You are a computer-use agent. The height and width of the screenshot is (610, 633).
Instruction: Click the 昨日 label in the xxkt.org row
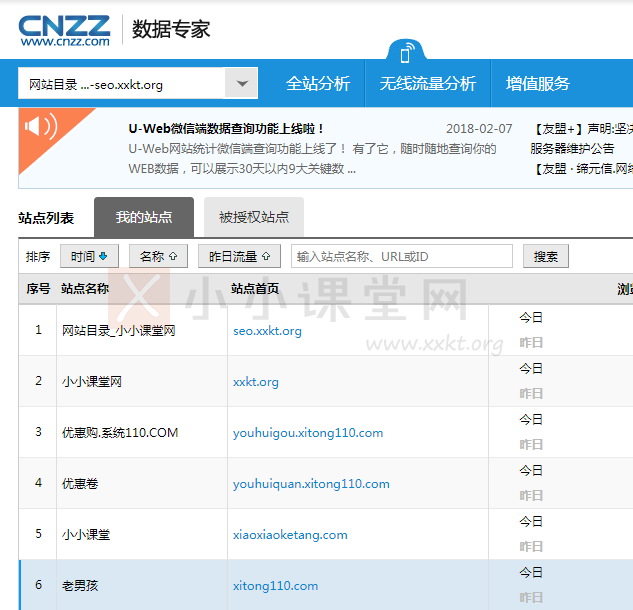[x=530, y=394]
